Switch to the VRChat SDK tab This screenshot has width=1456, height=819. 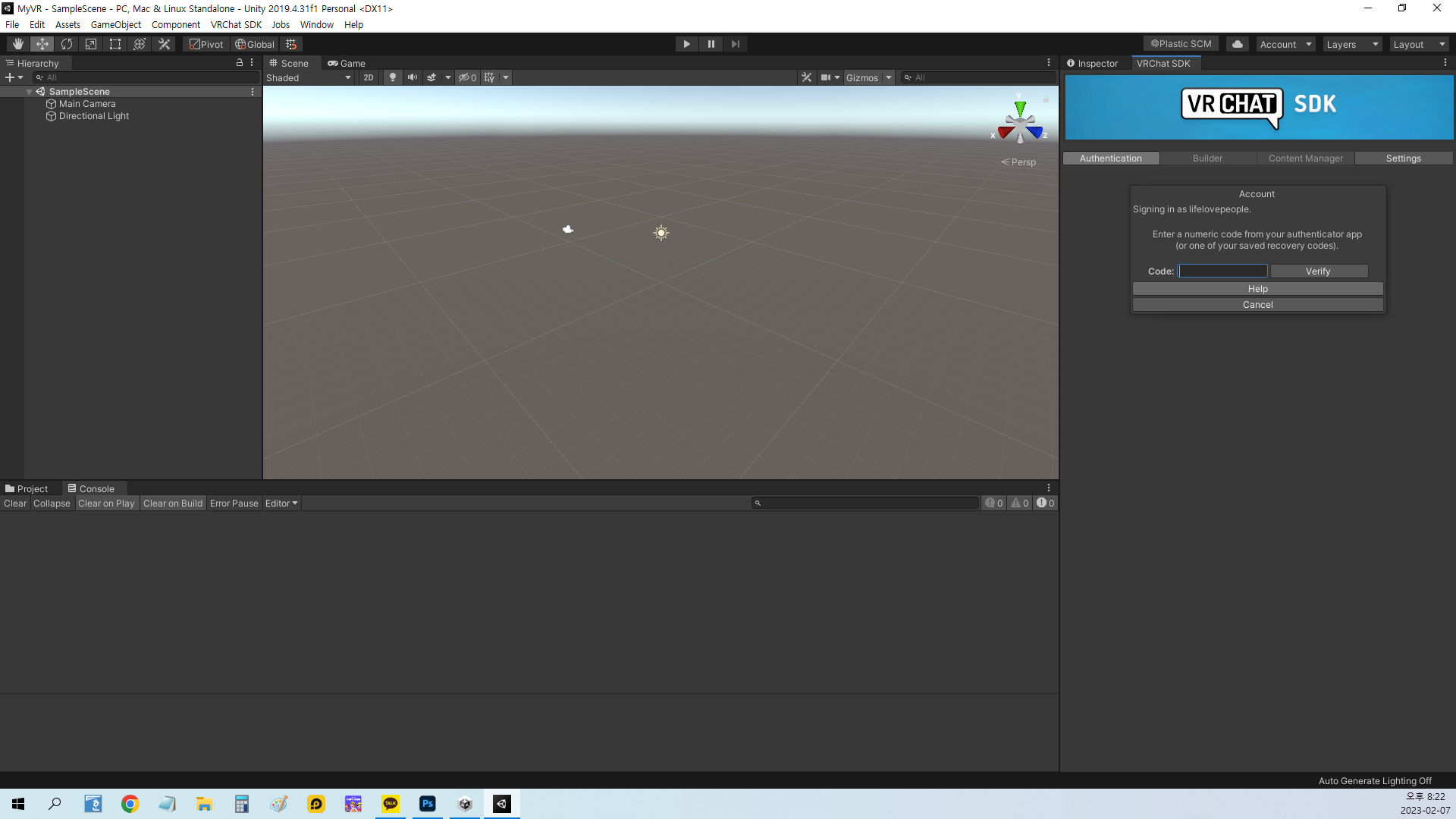tap(1163, 63)
